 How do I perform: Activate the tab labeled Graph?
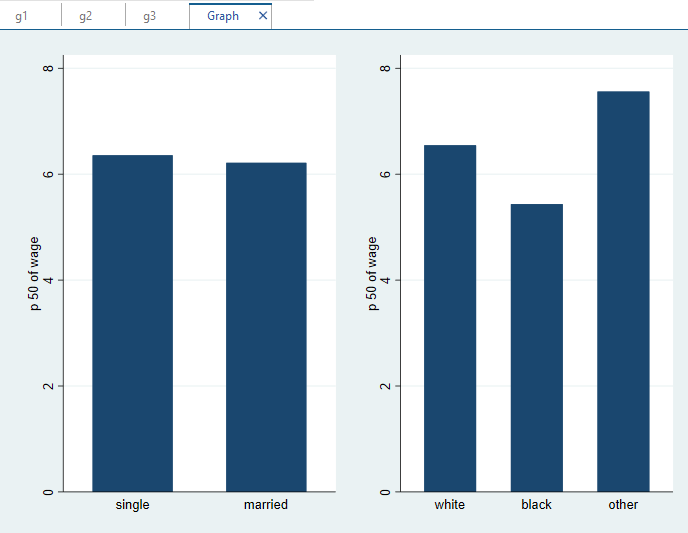[222, 16]
